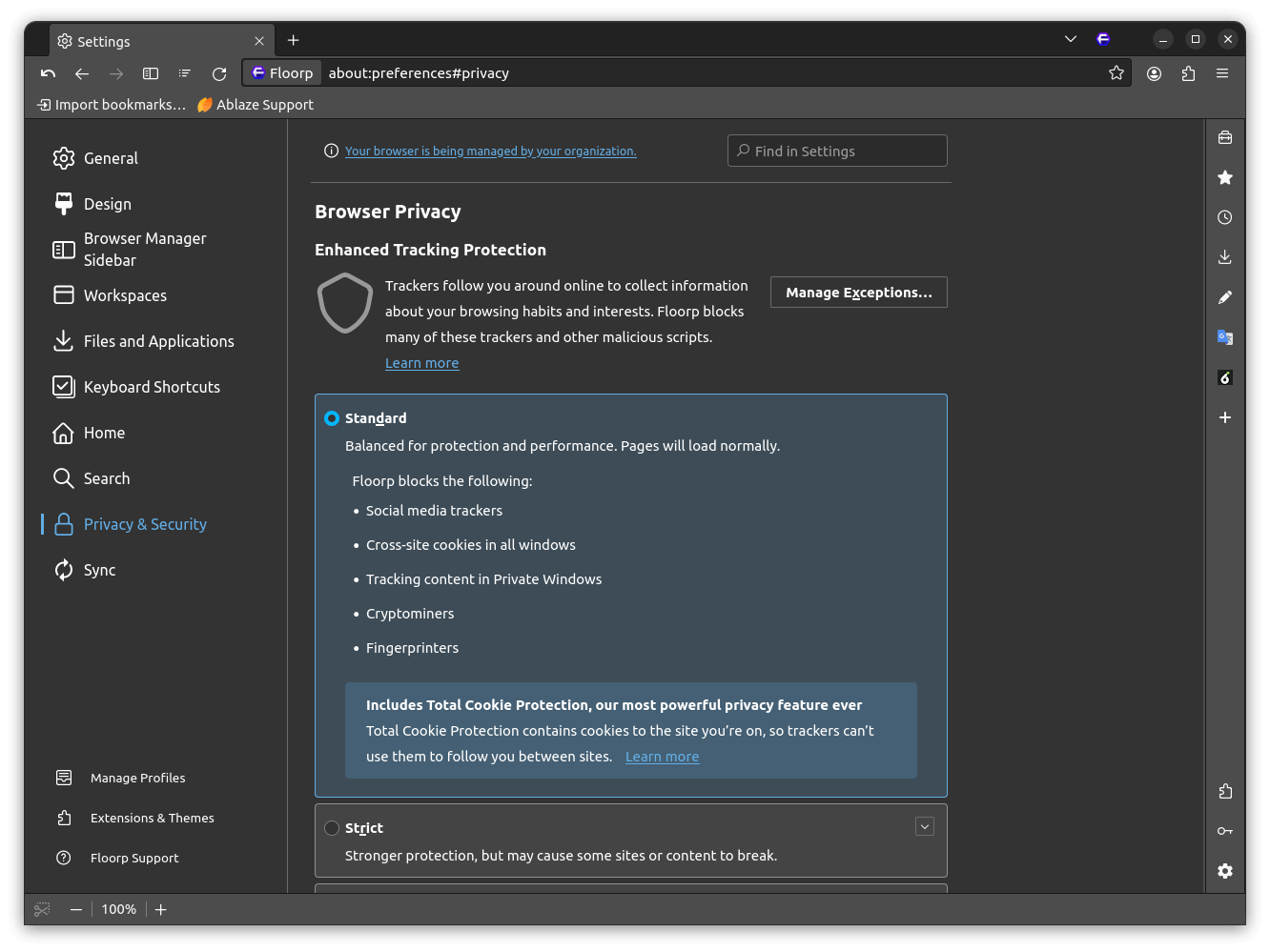Expand the Strict protection details chevron
Screen dimensions: 1270x952
(924, 826)
